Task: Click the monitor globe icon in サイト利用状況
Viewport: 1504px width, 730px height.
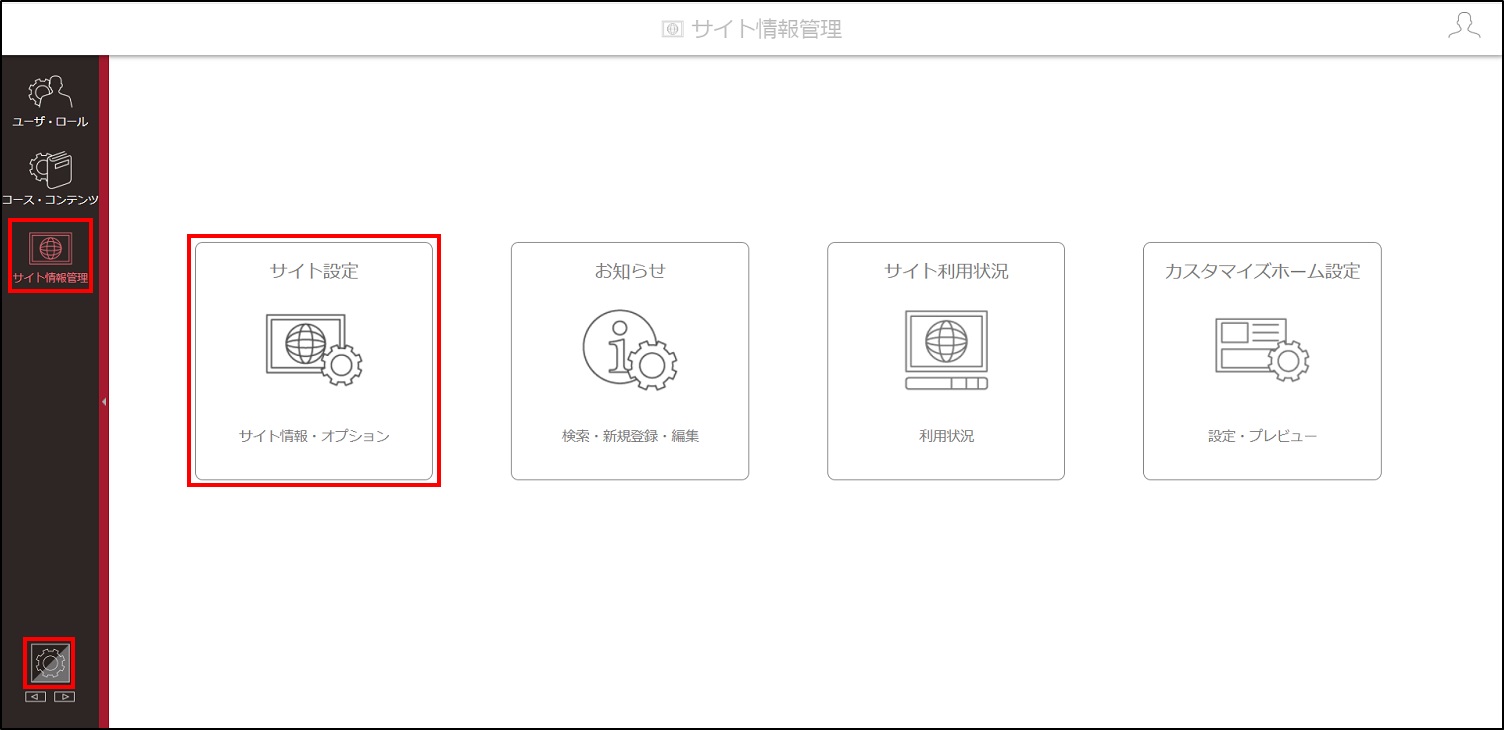Action: pos(946,350)
